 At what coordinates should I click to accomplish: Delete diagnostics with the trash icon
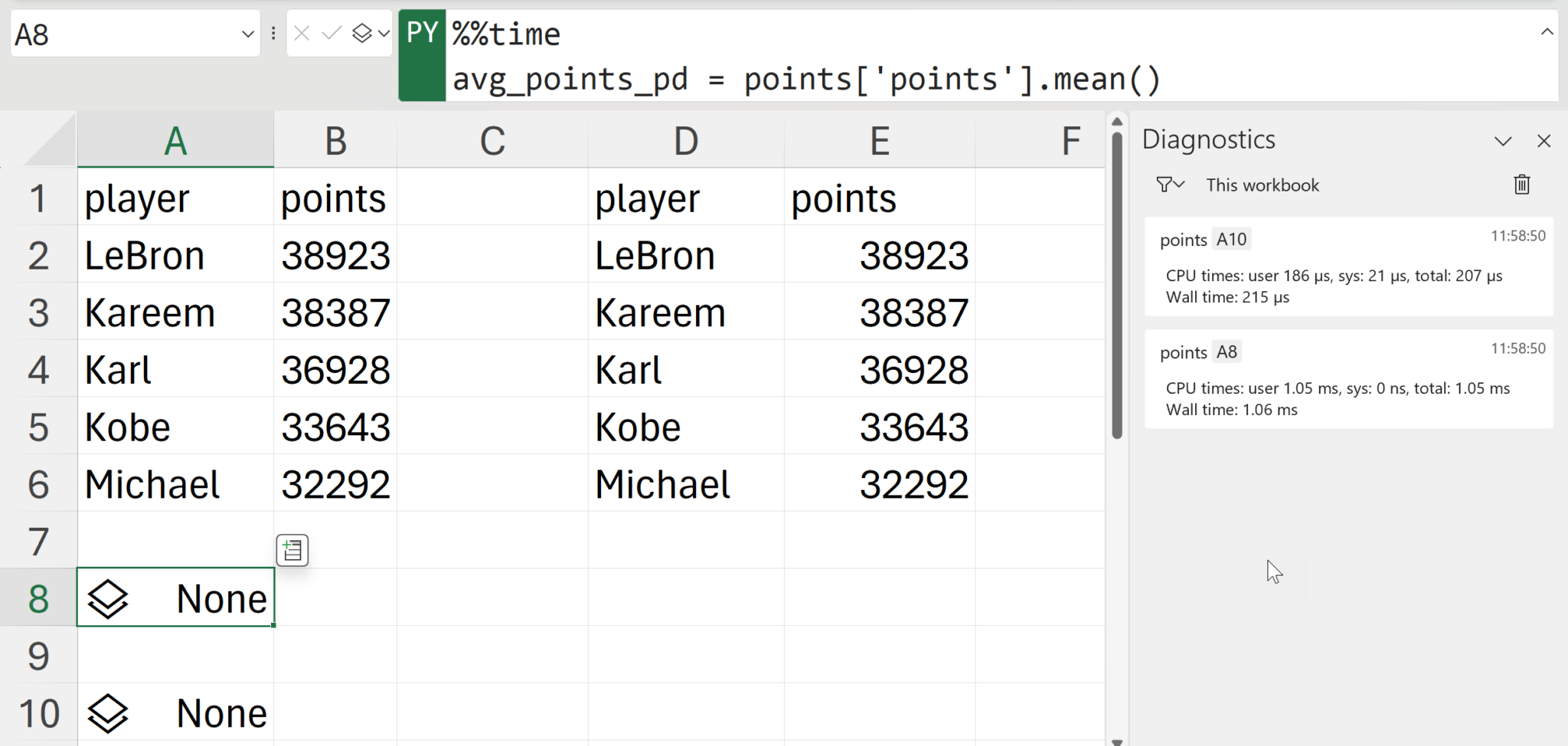click(x=1521, y=185)
